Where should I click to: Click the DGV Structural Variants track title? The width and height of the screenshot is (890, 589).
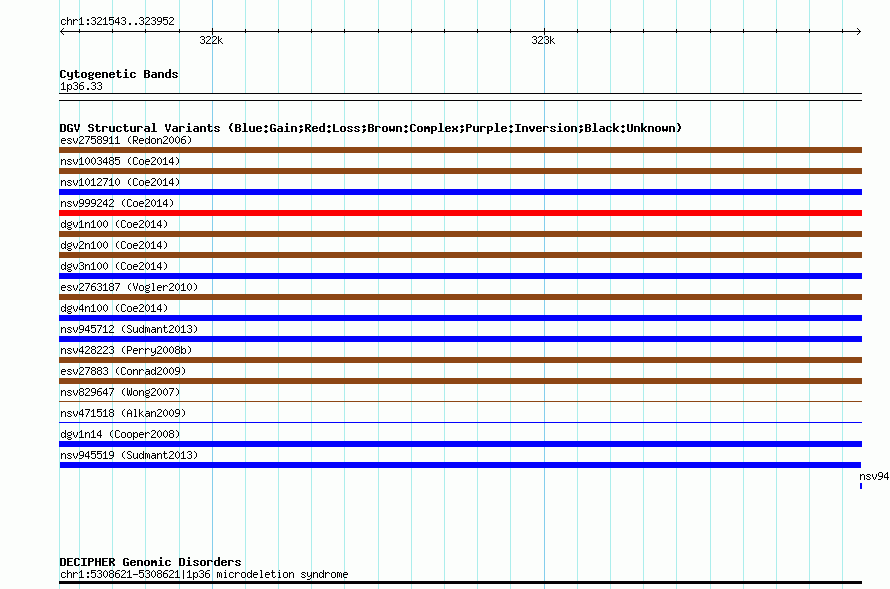coord(370,128)
